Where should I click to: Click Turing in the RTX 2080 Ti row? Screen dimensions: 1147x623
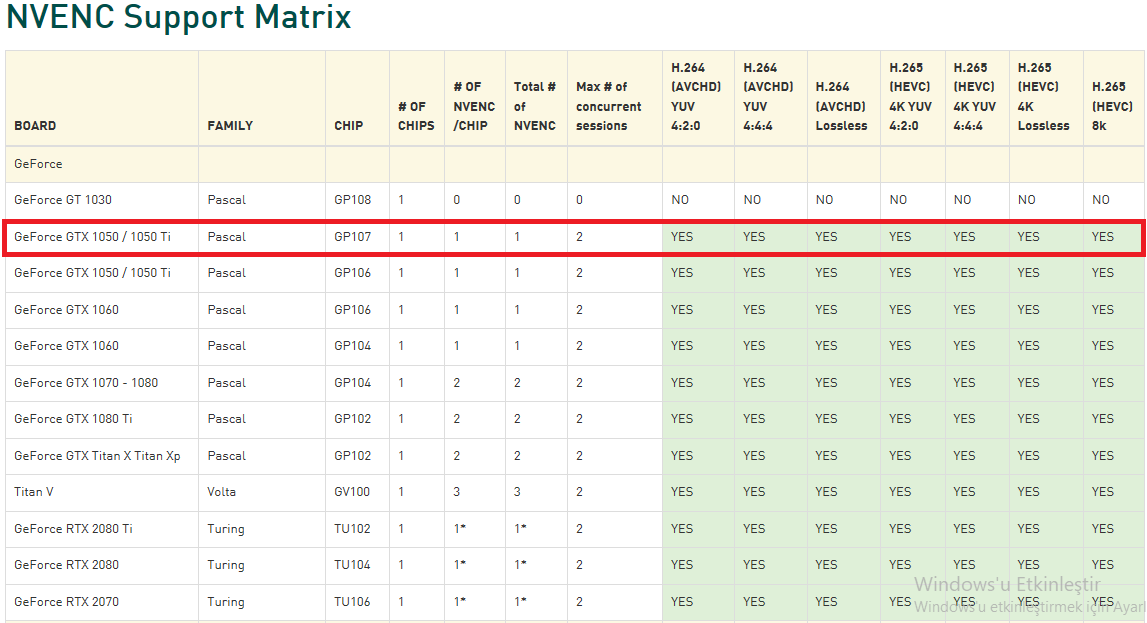[x=226, y=529]
